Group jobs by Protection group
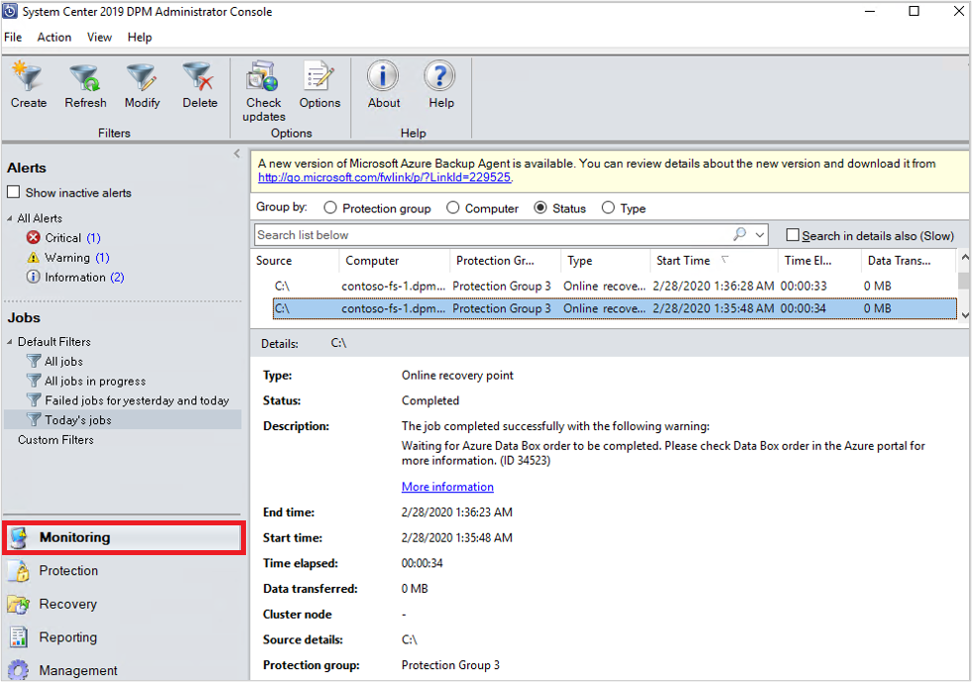Screen dimensions: 972x682 [330, 208]
